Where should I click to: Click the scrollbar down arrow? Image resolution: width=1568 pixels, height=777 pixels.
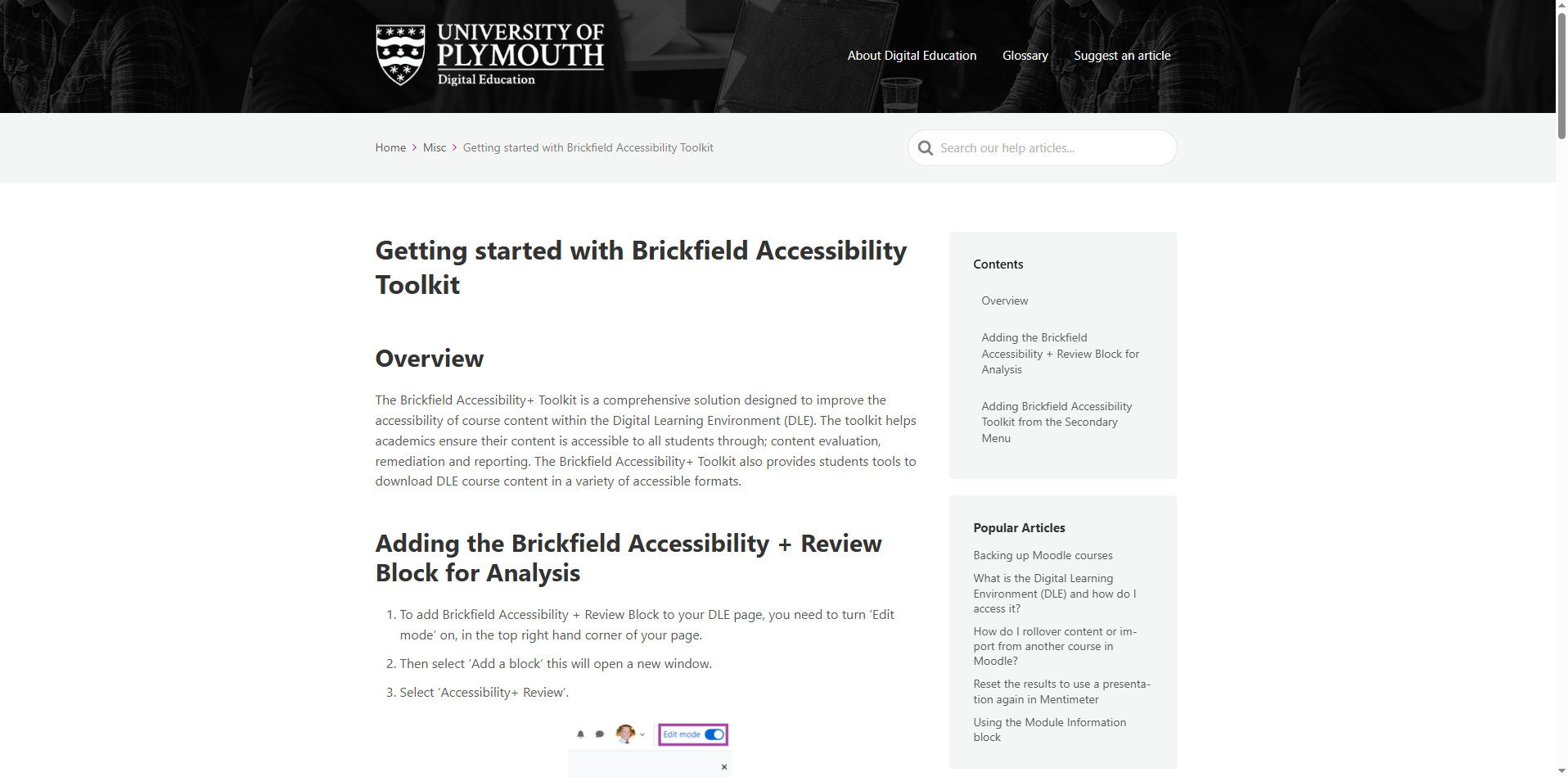(x=1561, y=770)
